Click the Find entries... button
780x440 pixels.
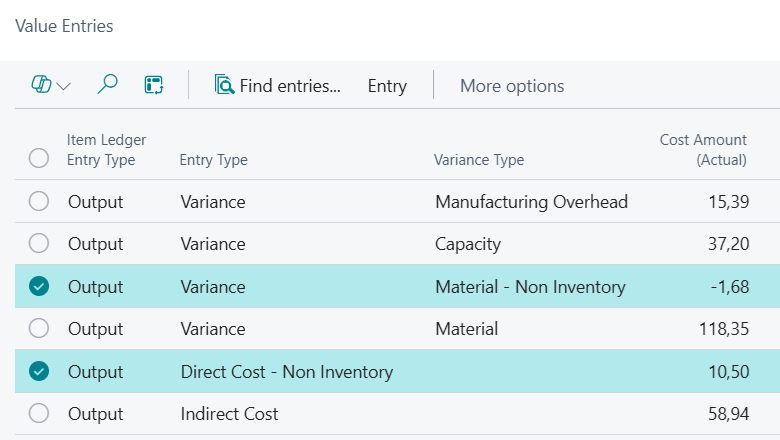tap(278, 86)
